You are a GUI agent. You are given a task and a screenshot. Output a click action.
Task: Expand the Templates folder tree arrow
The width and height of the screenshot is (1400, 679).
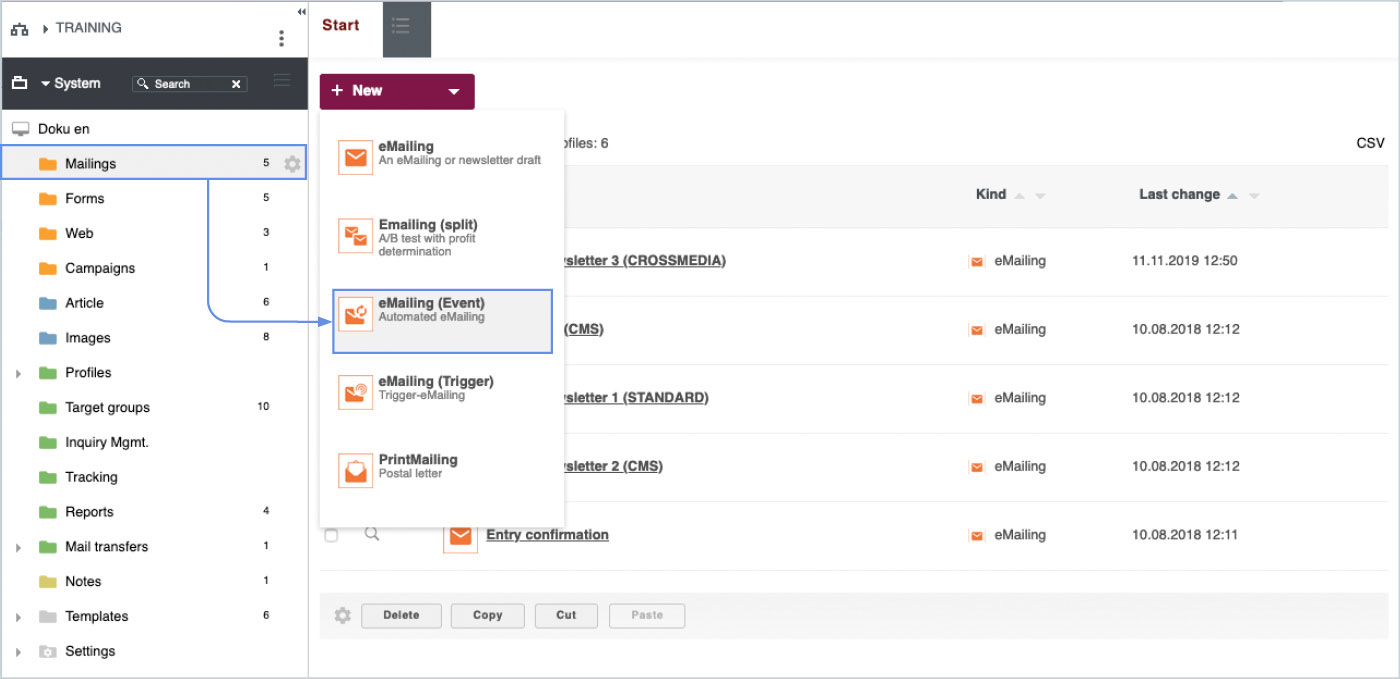(18, 617)
